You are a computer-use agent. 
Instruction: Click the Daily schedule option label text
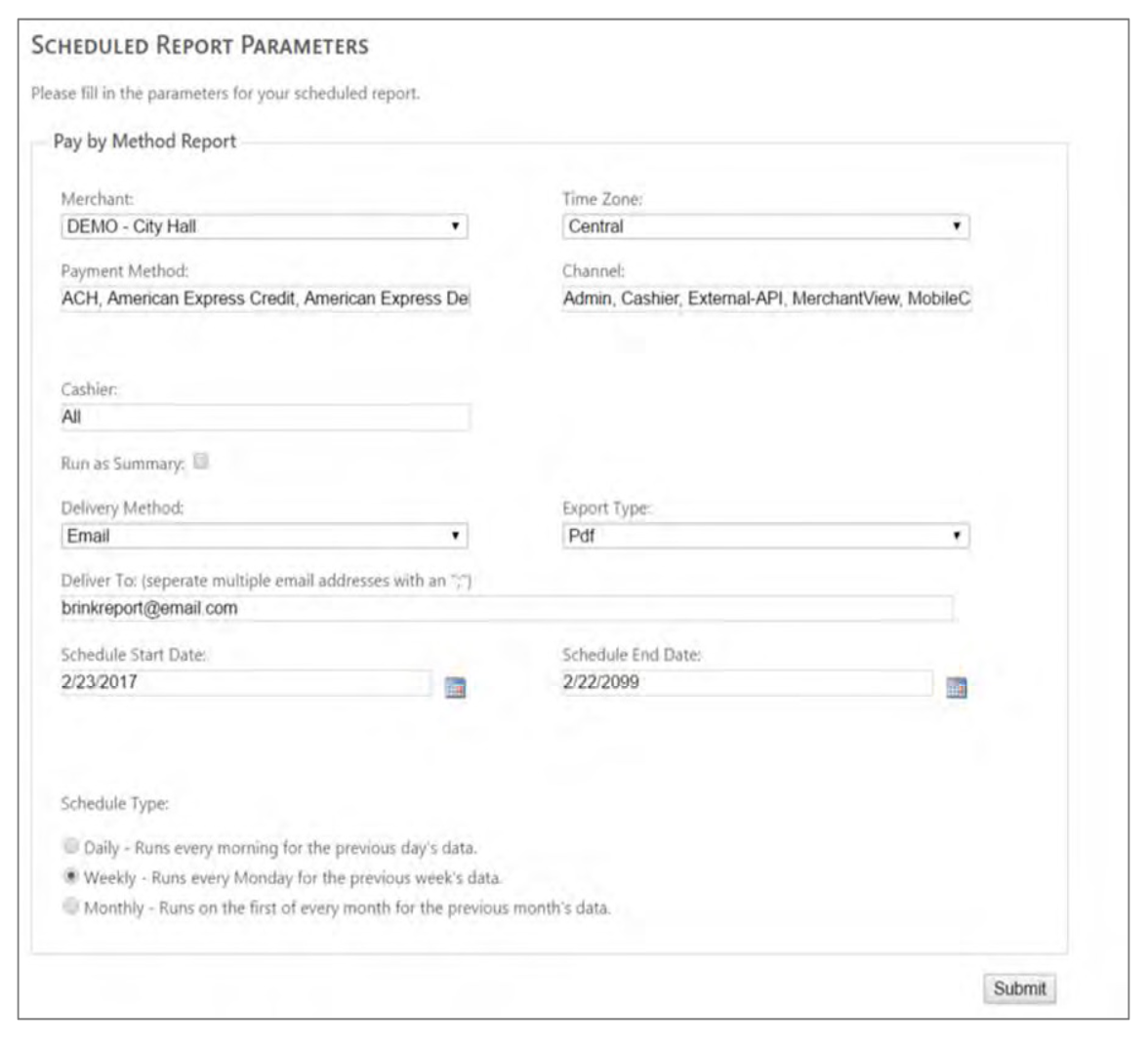[x=280, y=848]
